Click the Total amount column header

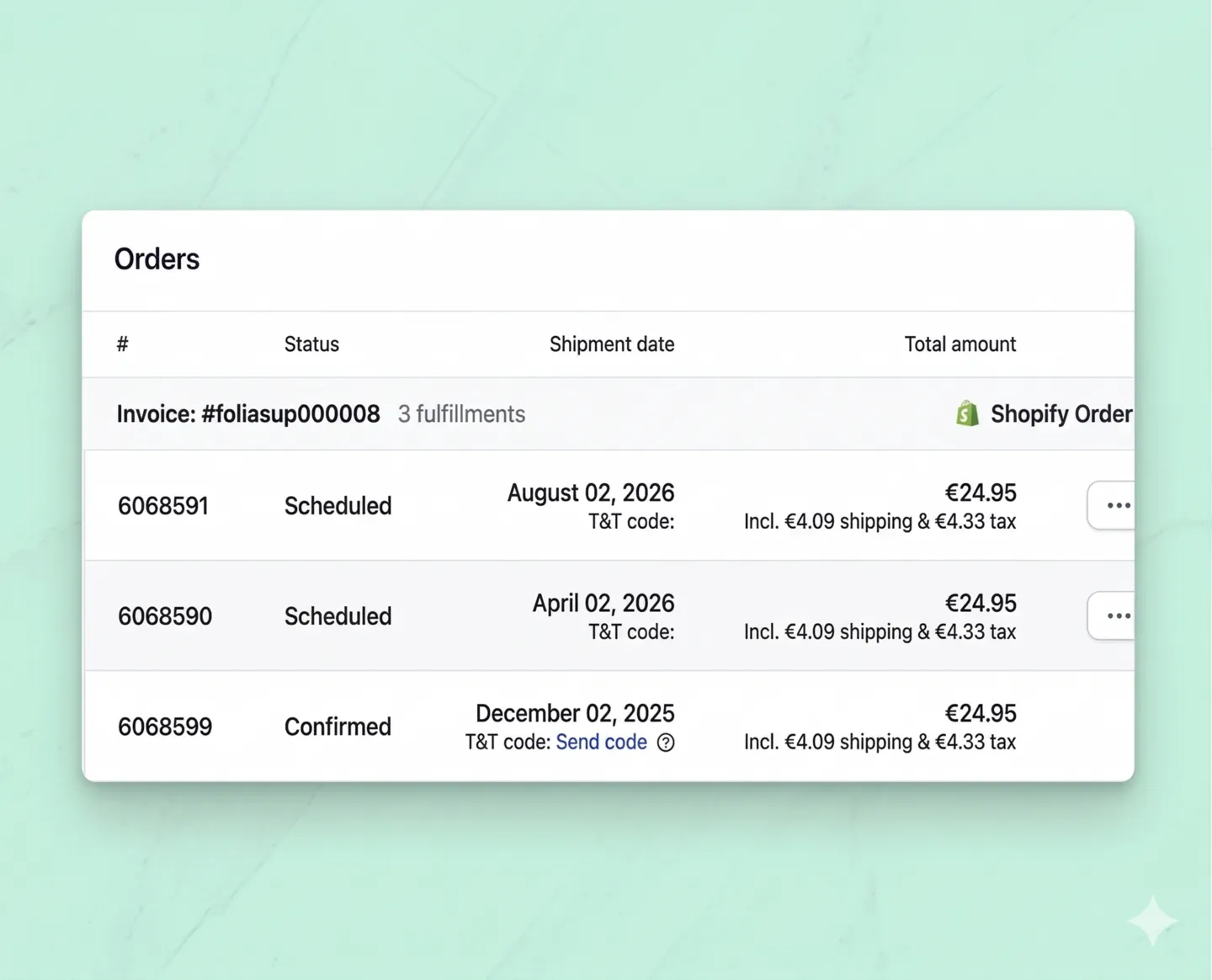(x=959, y=344)
